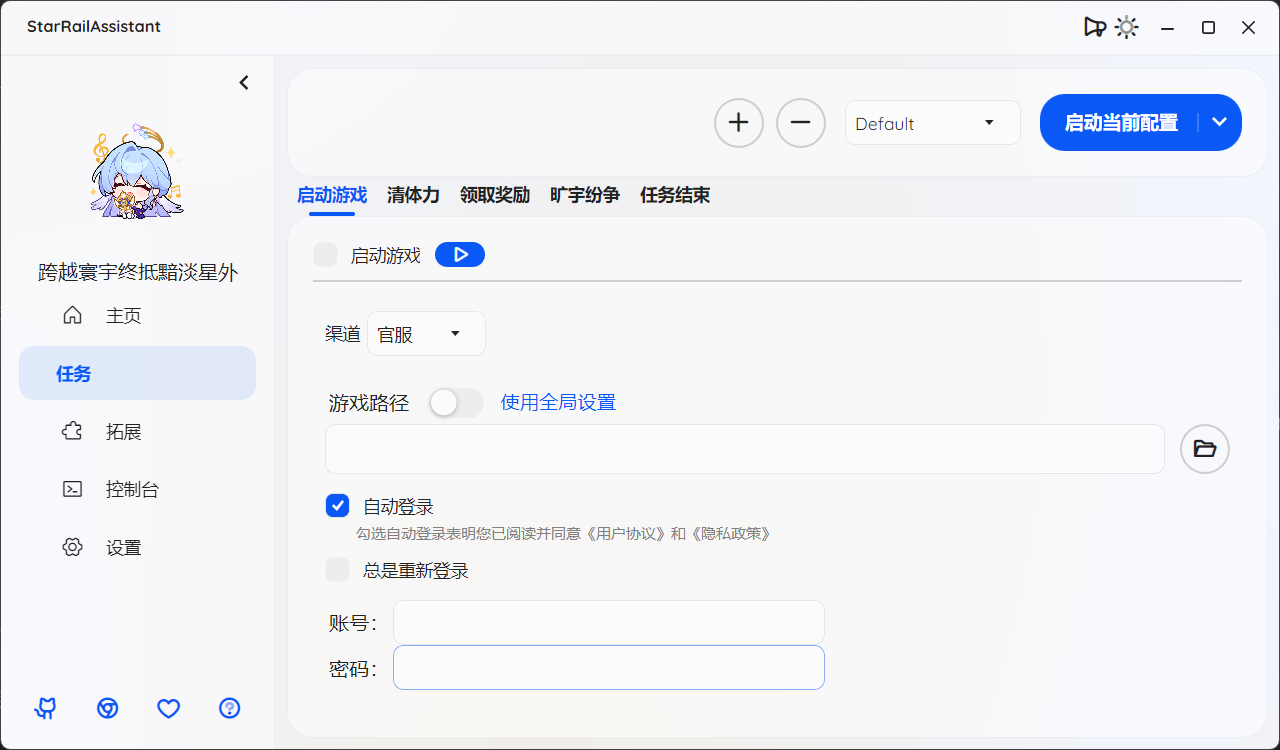Enable the 启动游戏 checkbox
This screenshot has height=750, width=1280.
point(326,254)
